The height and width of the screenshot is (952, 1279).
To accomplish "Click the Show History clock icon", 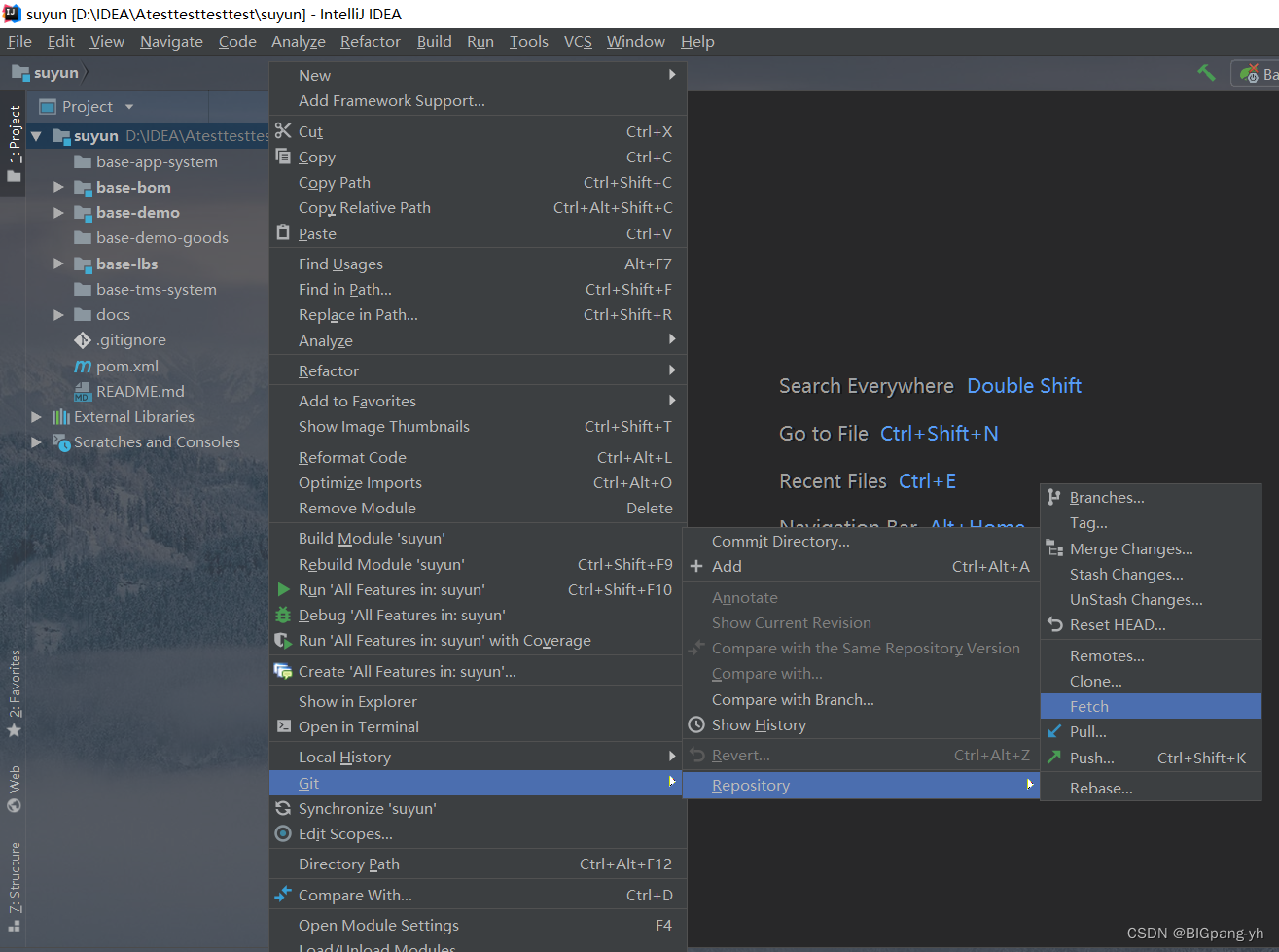I will tap(696, 724).
